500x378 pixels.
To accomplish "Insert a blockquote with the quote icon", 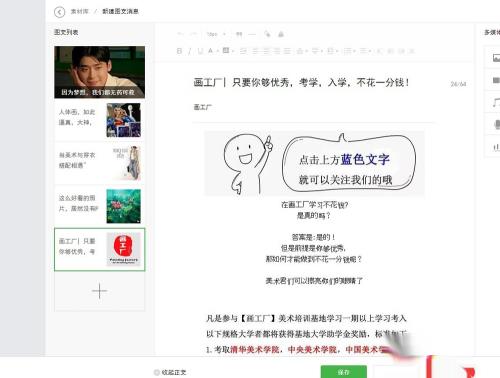I will [239, 34].
